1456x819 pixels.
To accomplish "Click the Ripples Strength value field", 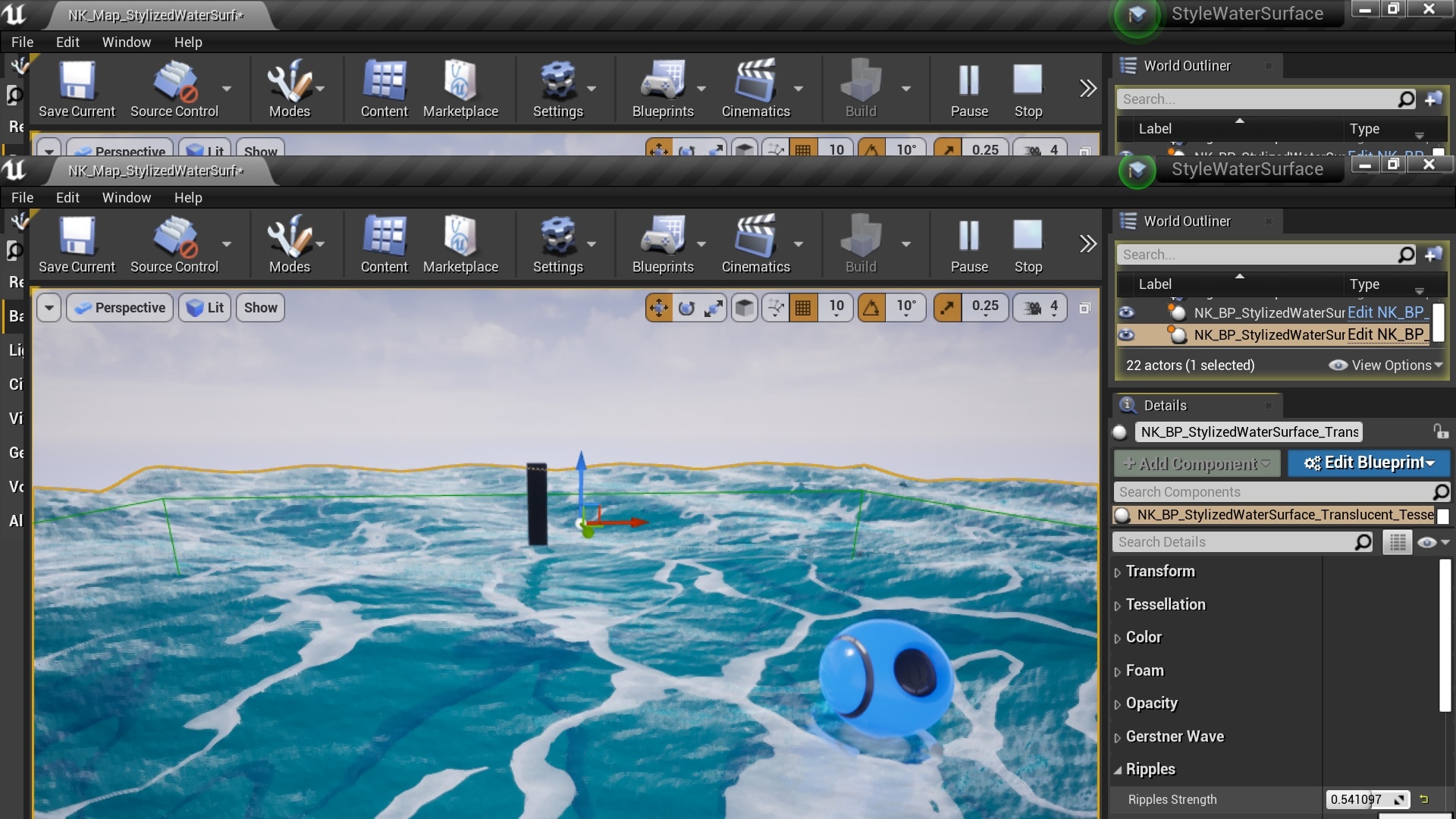I will tap(1361, 799).
